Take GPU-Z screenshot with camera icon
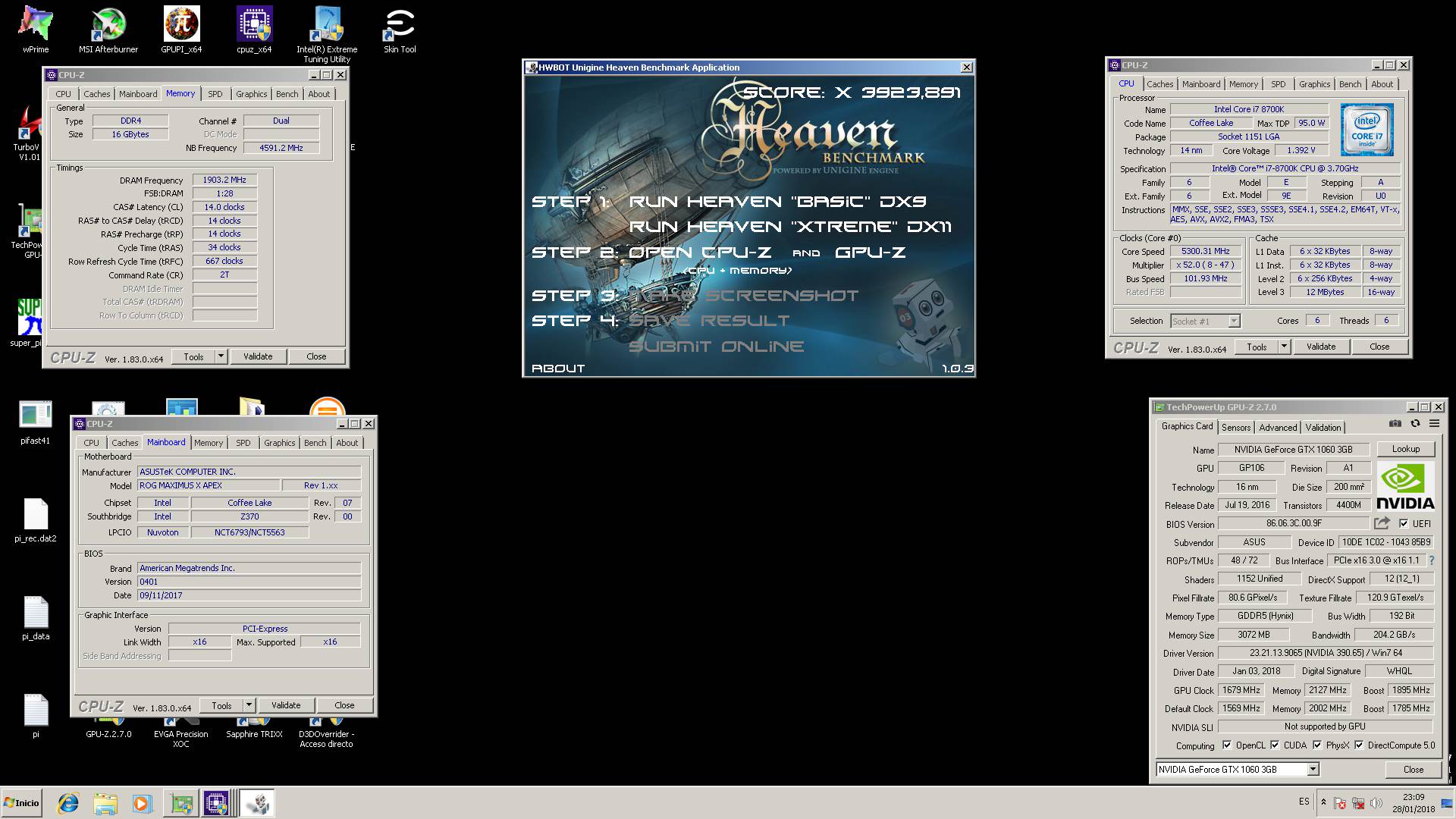The image size is (1456, 819). click(x=1395, y=424)
